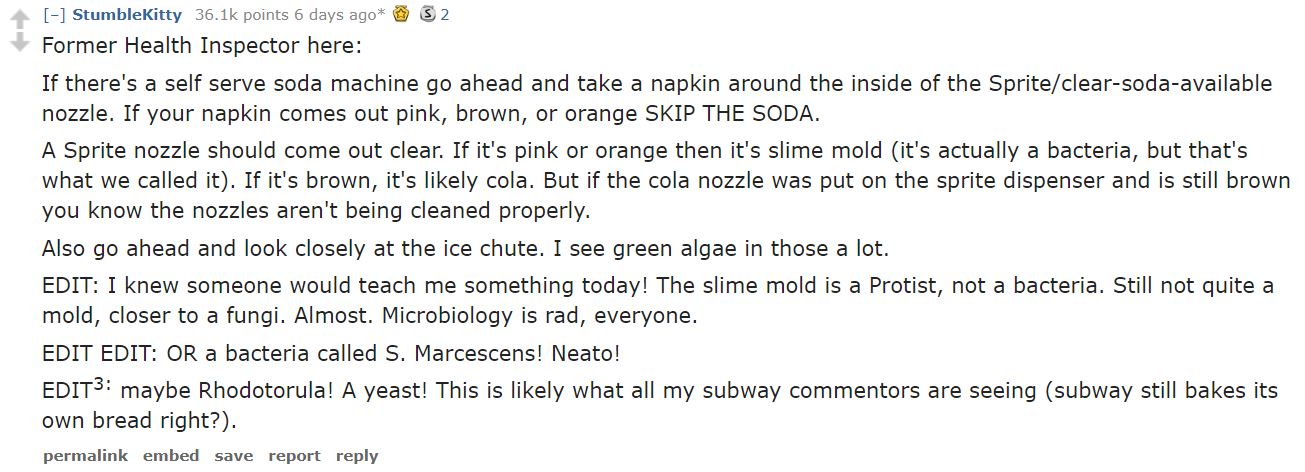Click the embed link

pos(171,455)
